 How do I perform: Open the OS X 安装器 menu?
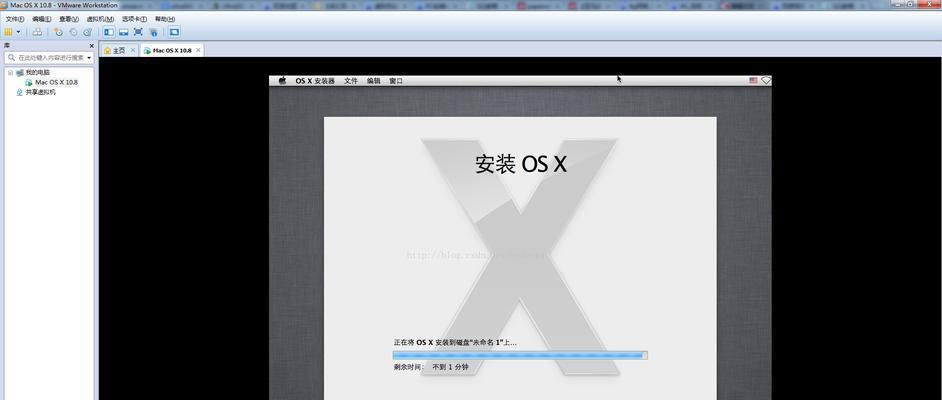(x=315, y=80)
